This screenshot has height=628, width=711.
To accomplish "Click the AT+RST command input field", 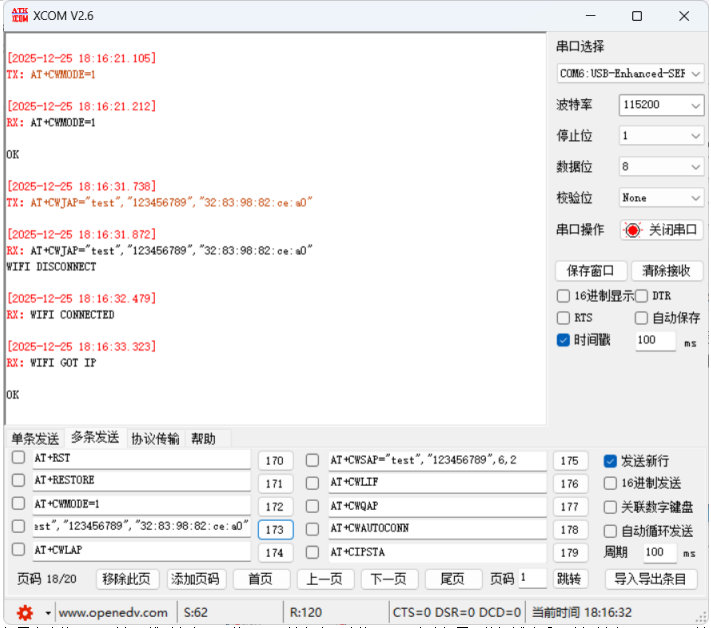I will click(x=141, y=458).
